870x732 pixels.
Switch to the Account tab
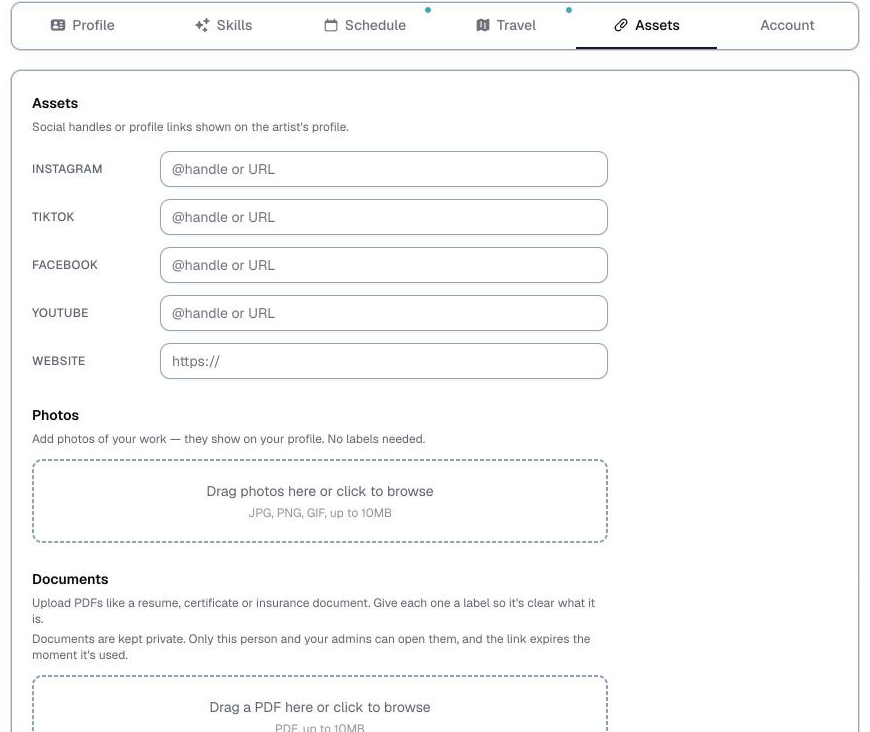[787, 25]
